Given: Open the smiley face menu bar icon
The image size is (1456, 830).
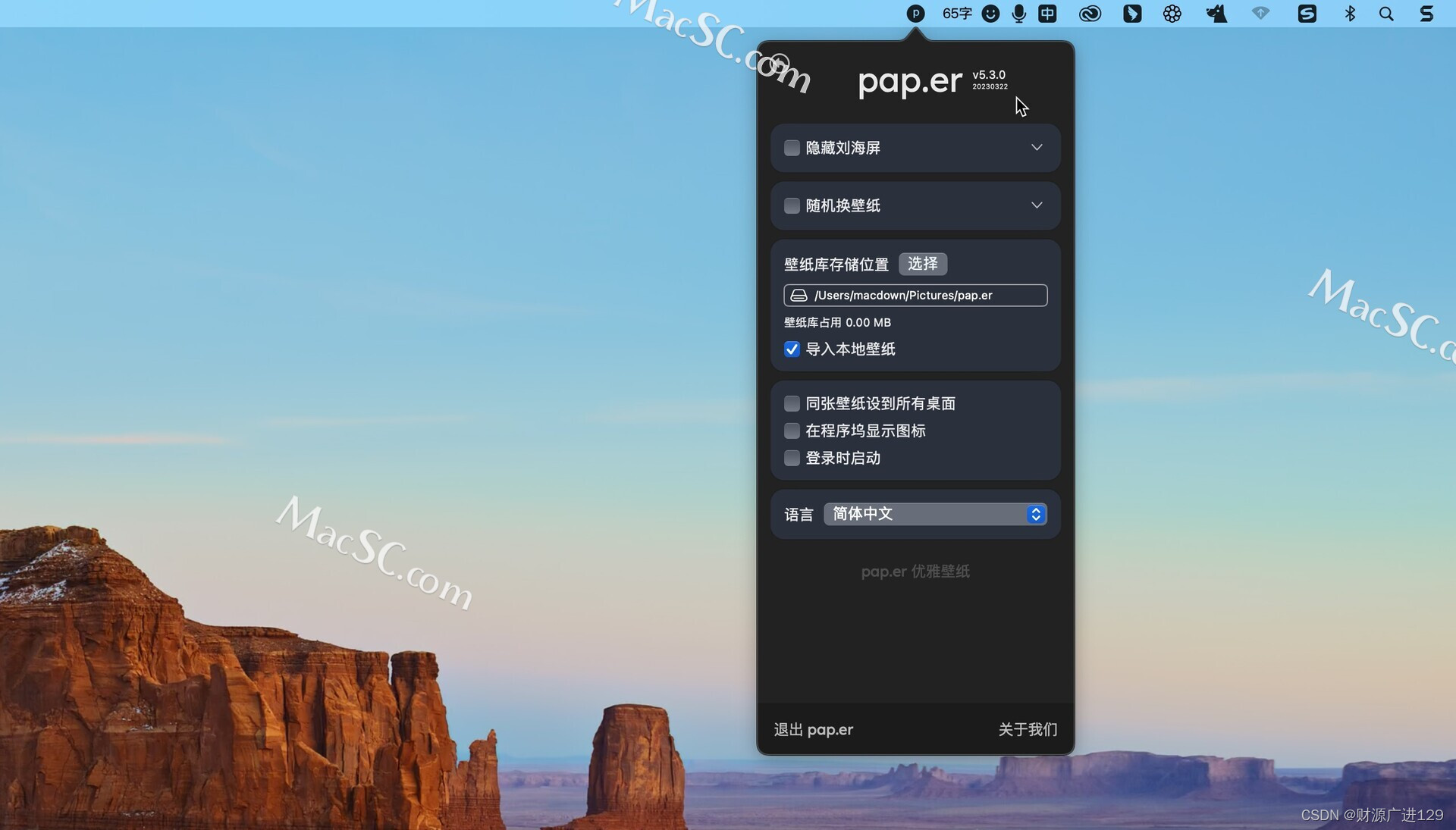Looking at the screenshot, I should pyautogui.click(x=990, y=14).
